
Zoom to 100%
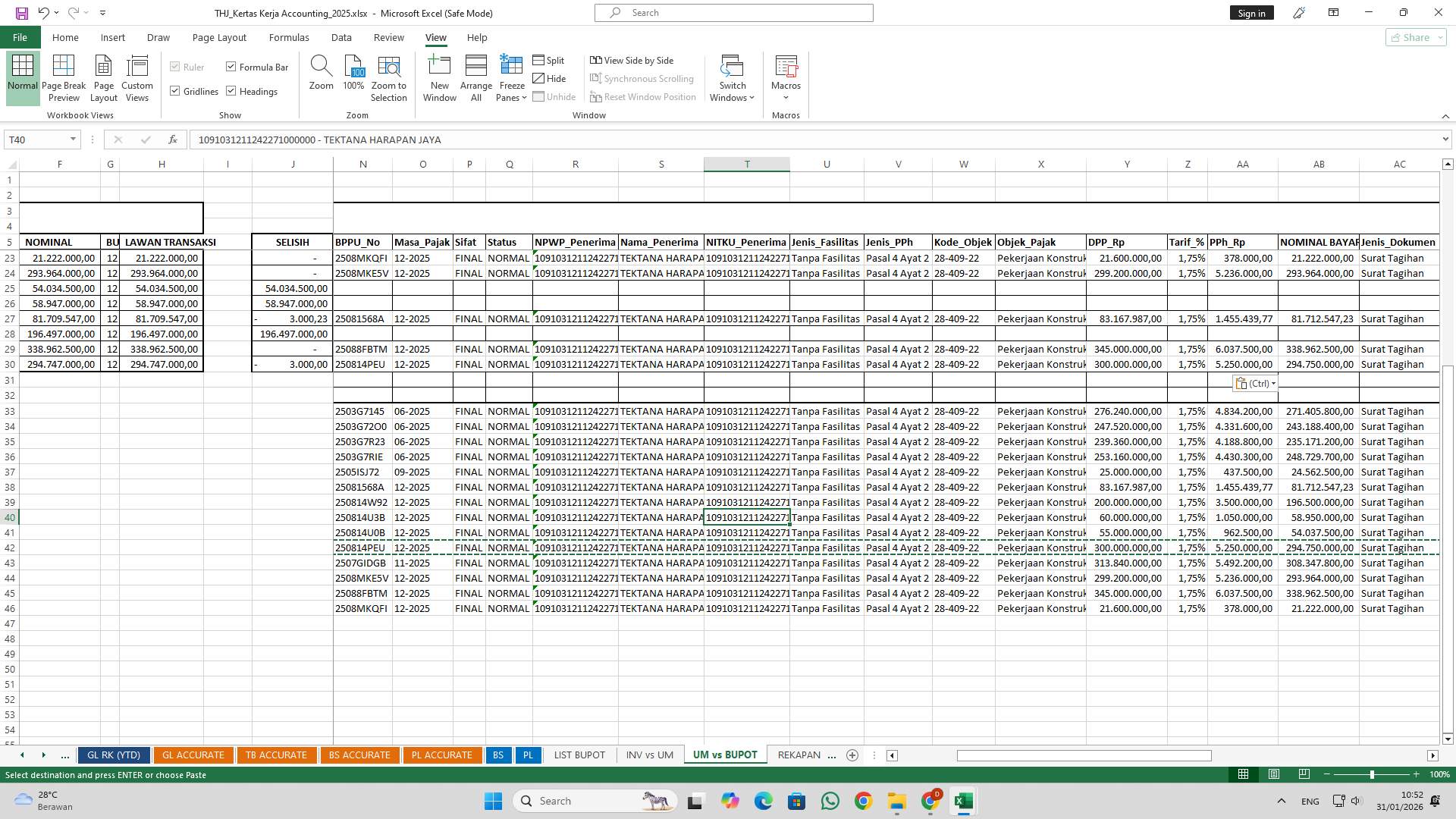tap(353, 76)
